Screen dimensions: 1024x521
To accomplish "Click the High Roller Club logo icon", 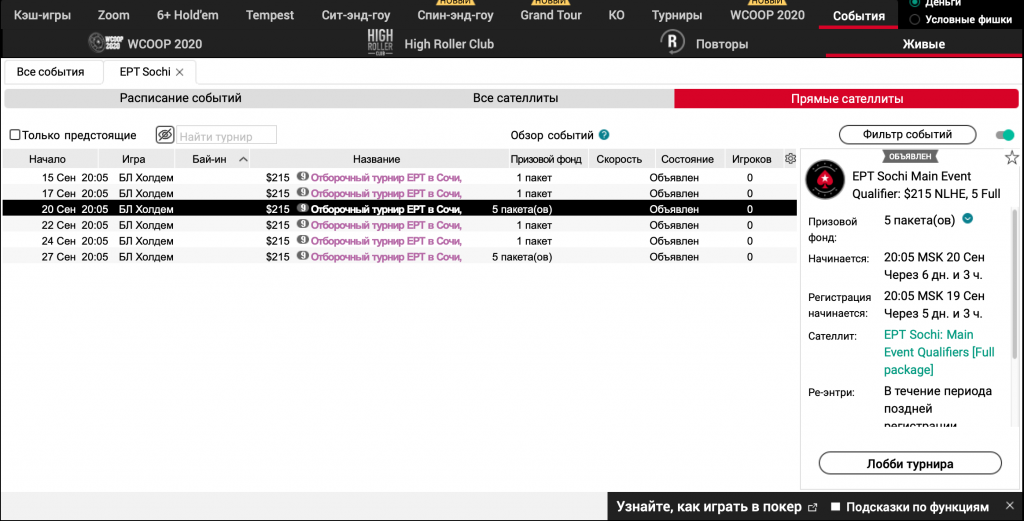I will (381, 43).
